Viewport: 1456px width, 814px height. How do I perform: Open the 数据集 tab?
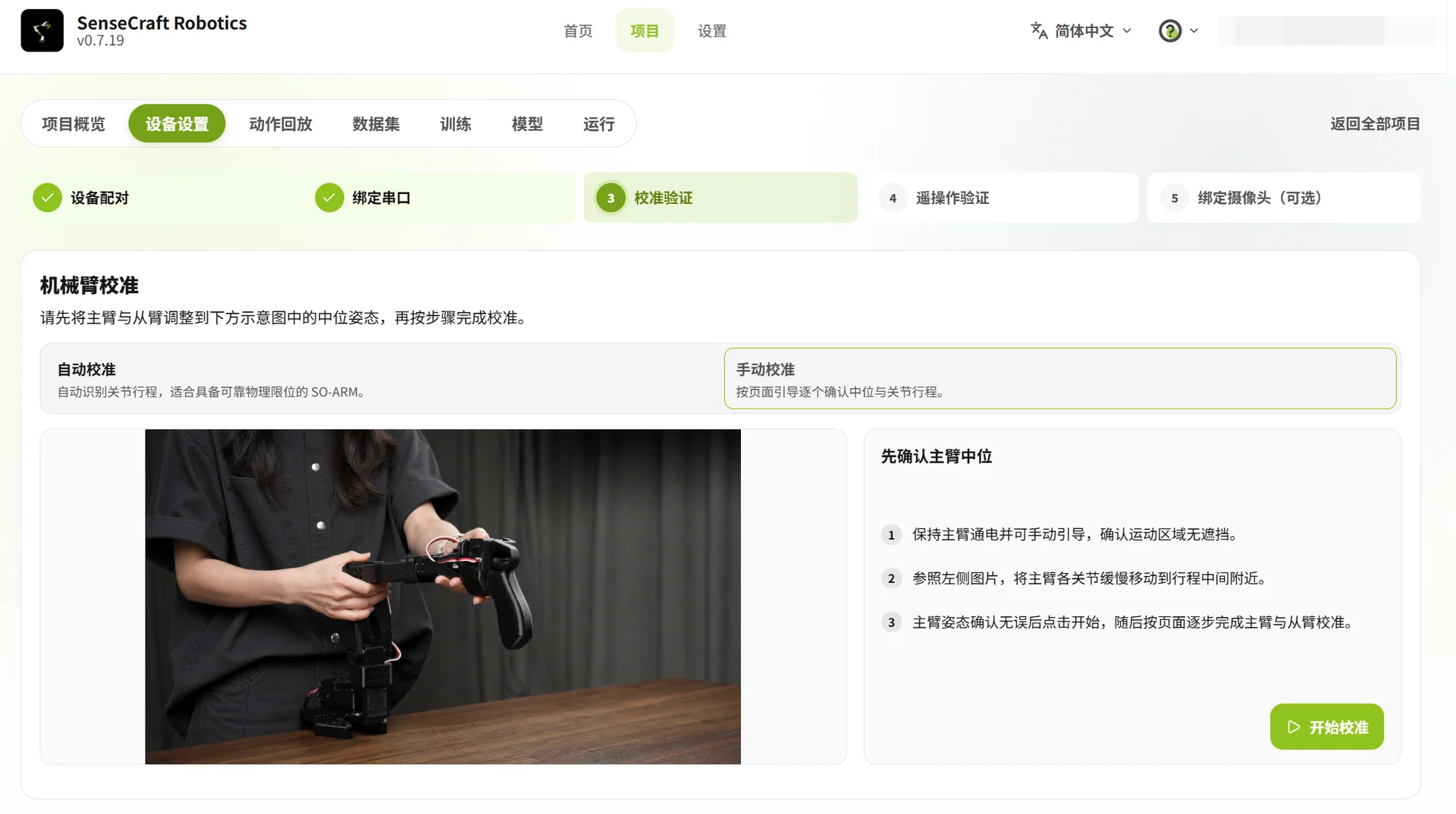pyautogui.click(x=376, y=124)
